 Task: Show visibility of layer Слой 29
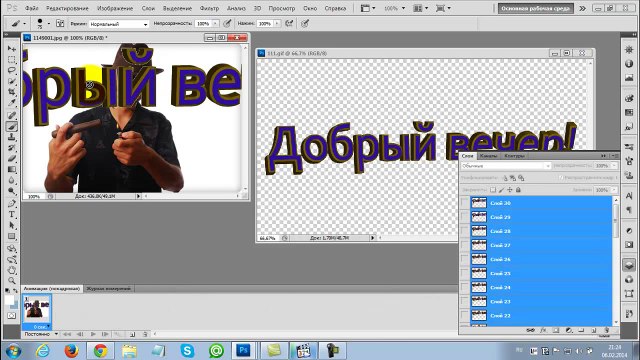pyautogui.click(x=464, y=217)
